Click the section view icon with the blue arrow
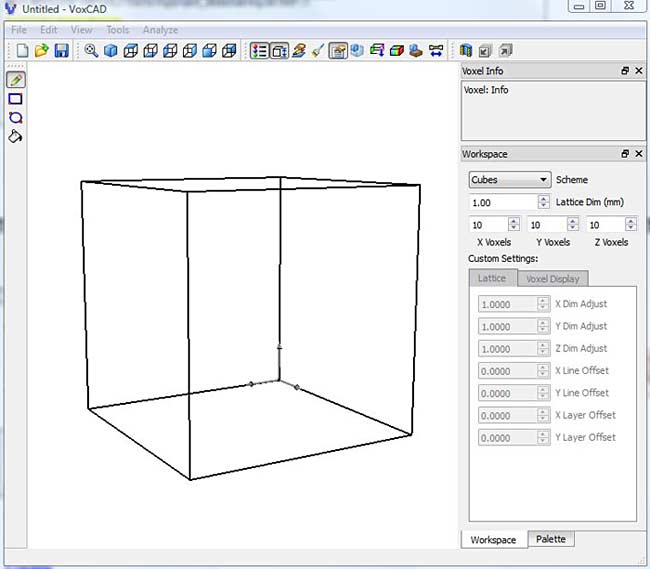650x569 pixels. pos(377,51)
